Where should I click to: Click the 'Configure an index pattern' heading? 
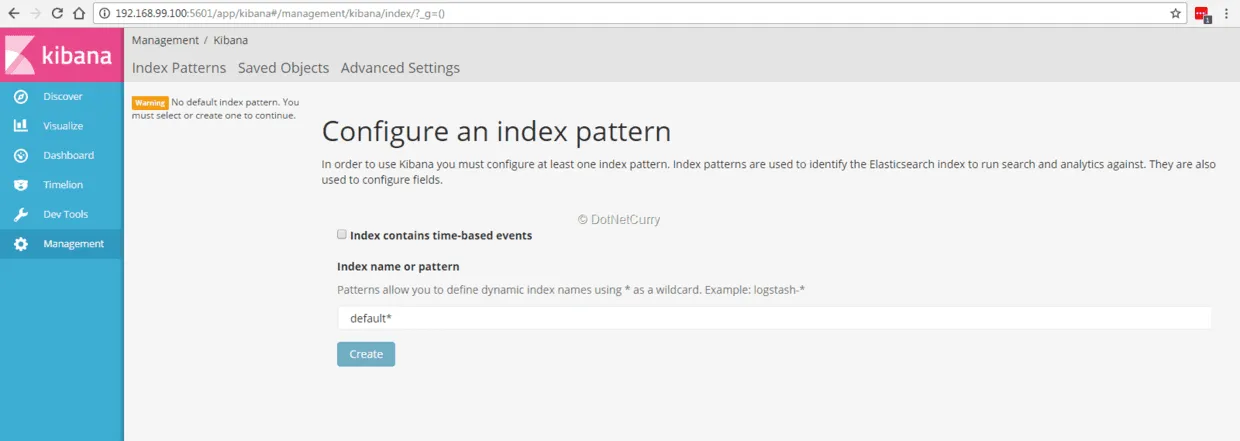click(x=496, y=132)
